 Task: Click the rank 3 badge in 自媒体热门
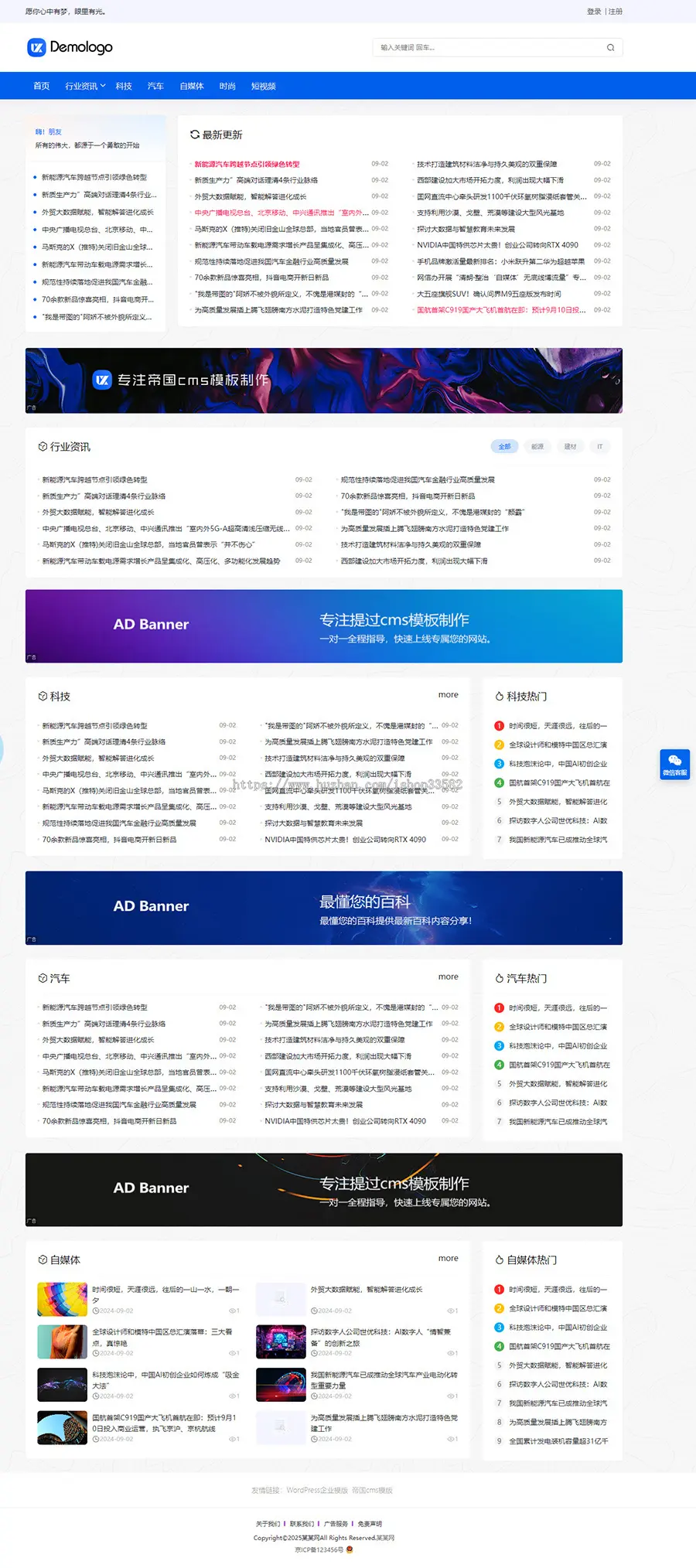[499, 1328]
